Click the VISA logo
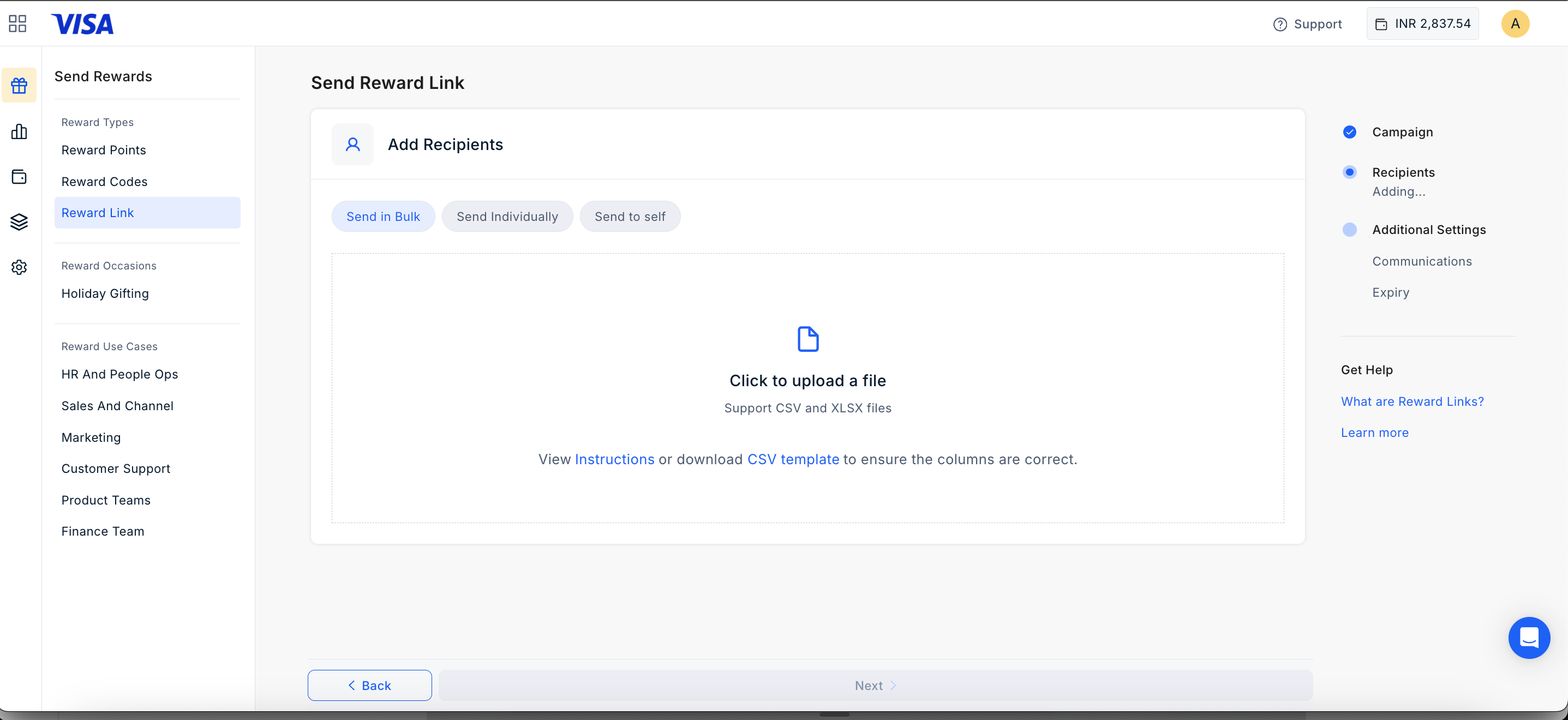The height and width of the screenshot is (720, 1568). pos(82,24)
